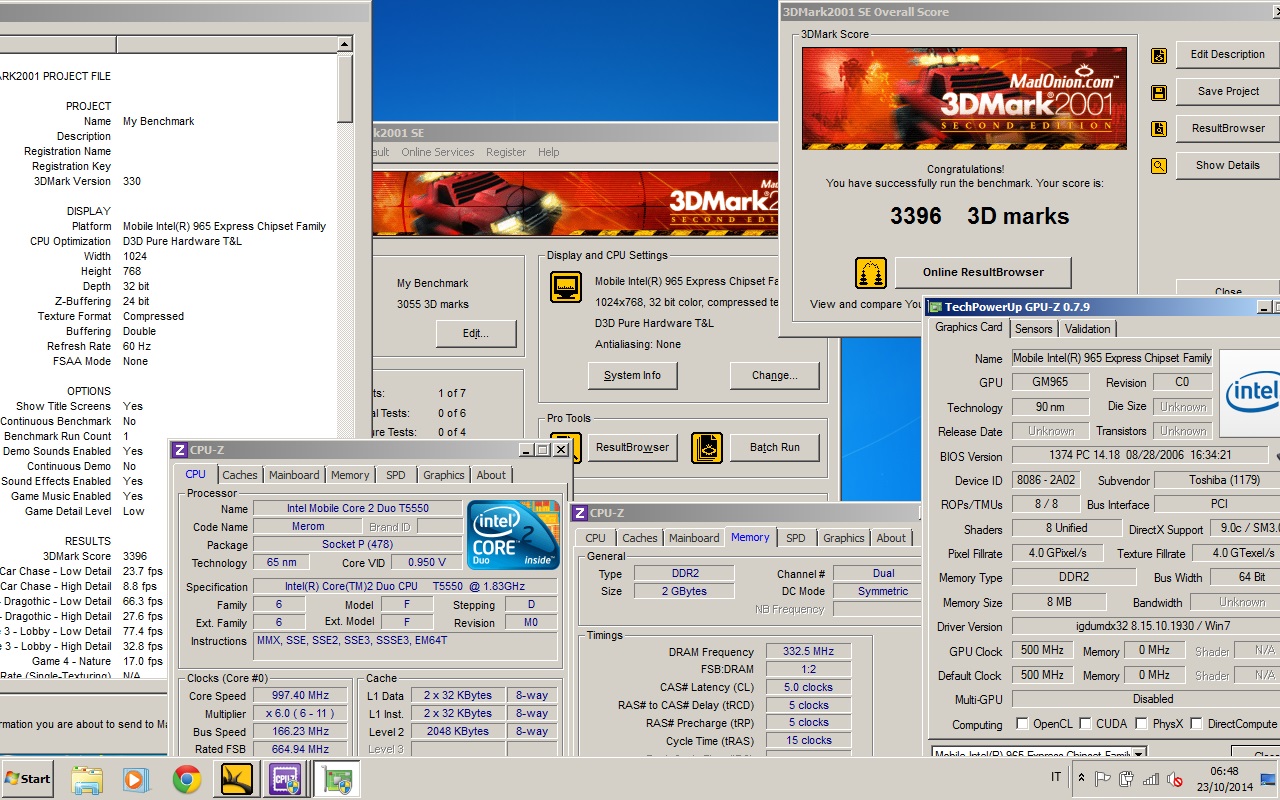Click the Batch Run document icon

707,448
